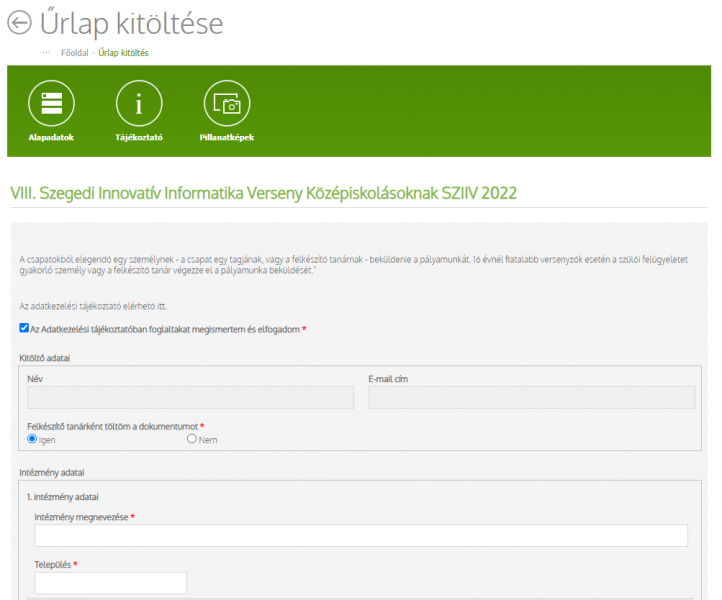This screenshot has height=600, width=722.
Task: Go to Főoldal in the breadcrumb
Action: click(75, 53)
